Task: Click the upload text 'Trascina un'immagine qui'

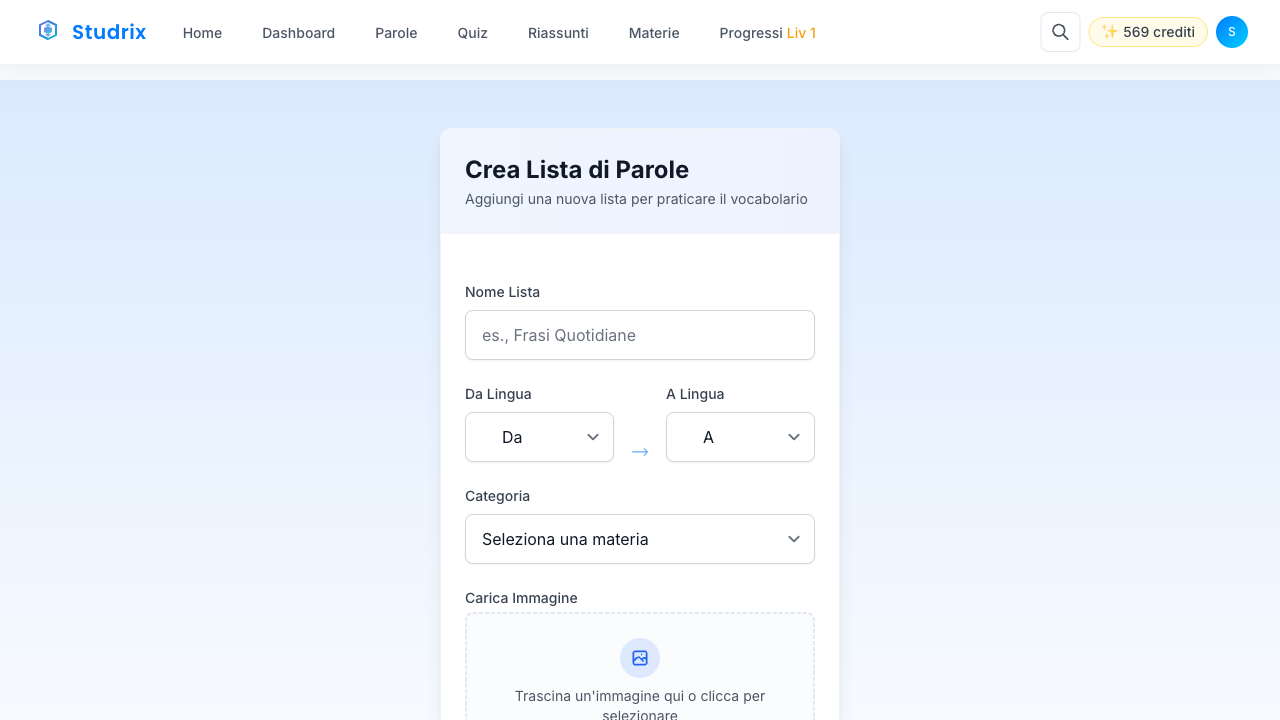Action: pyautogui.click(x=640, y=696)
